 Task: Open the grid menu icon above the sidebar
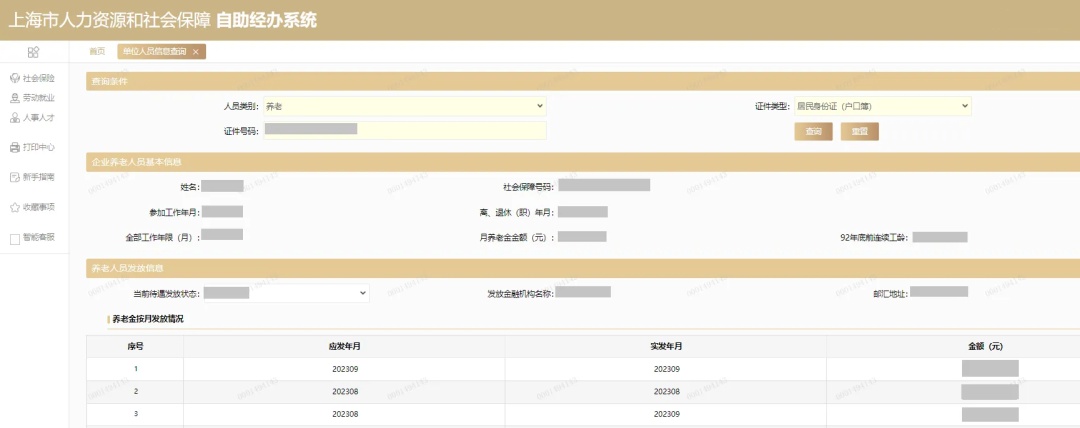pyautogui.click(x=33, y=52)
